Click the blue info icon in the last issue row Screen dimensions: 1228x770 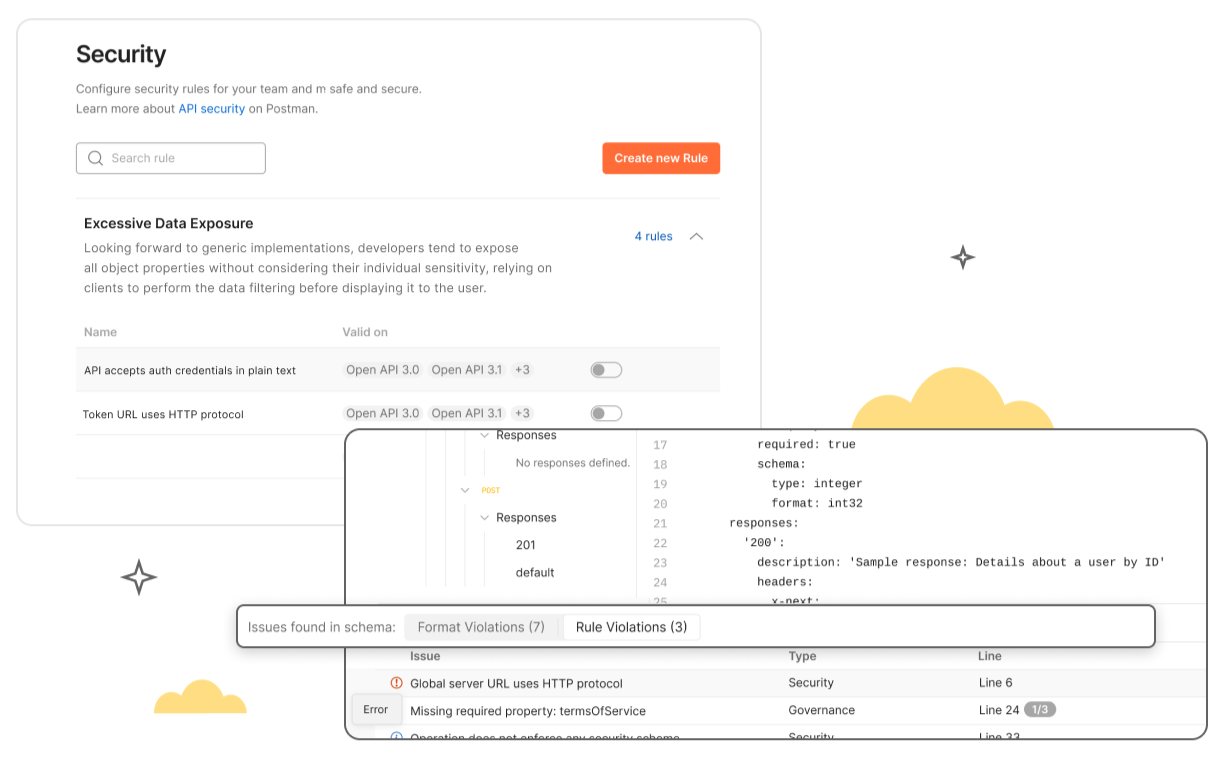396,737
